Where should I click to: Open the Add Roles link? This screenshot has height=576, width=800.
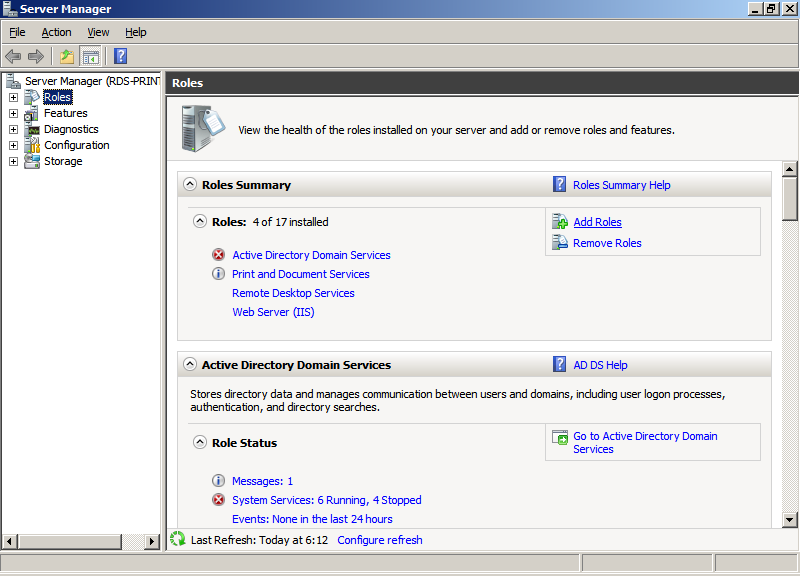(597, 222)
